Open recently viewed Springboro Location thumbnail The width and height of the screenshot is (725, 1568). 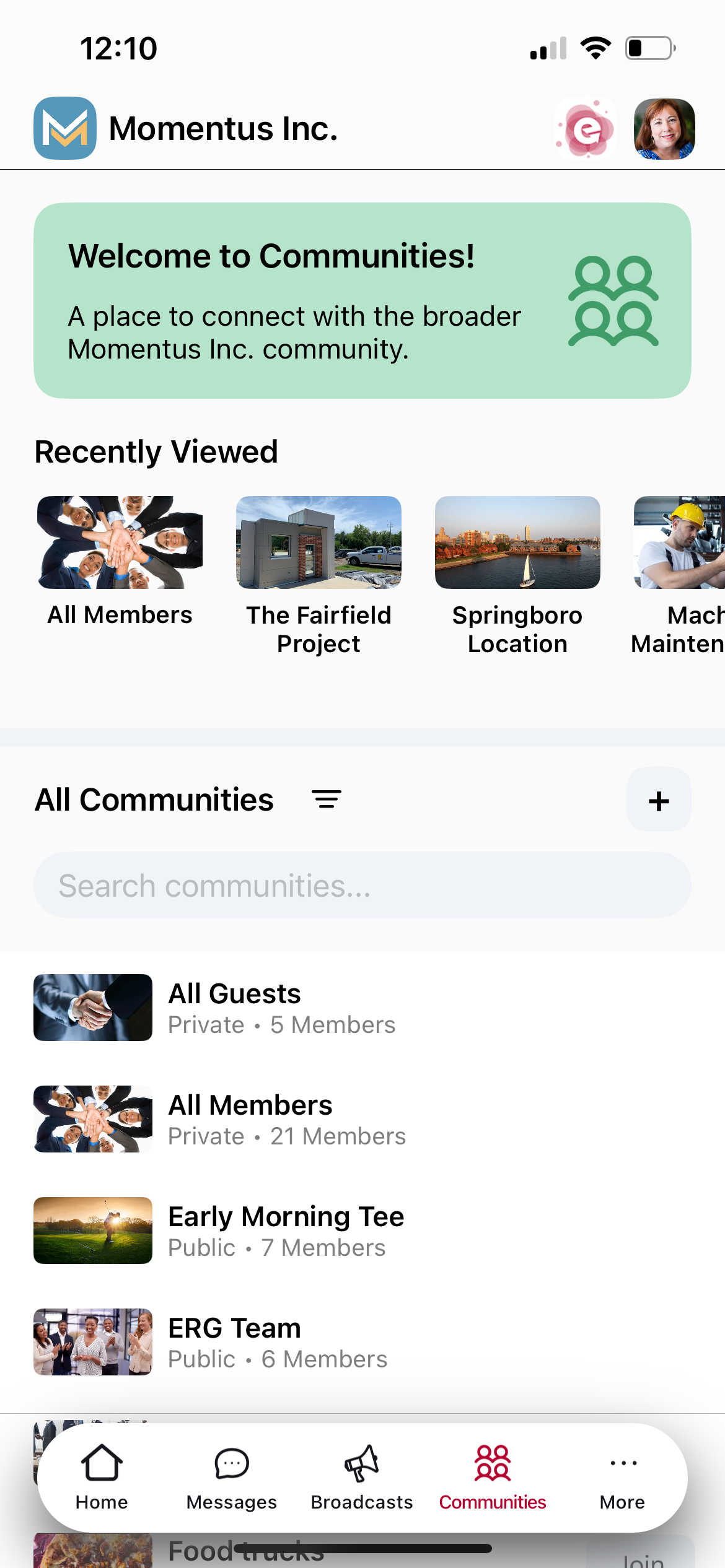[x=517, y=542]
